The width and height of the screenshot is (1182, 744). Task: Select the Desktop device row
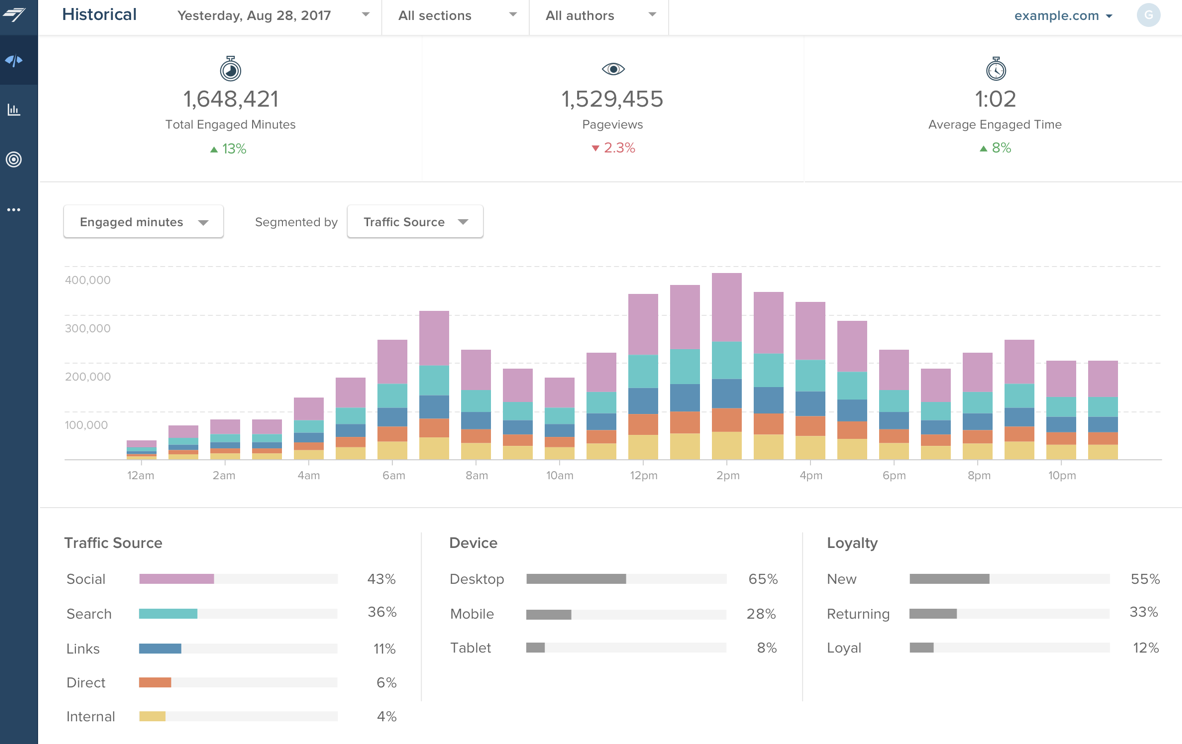coord(477,579)
